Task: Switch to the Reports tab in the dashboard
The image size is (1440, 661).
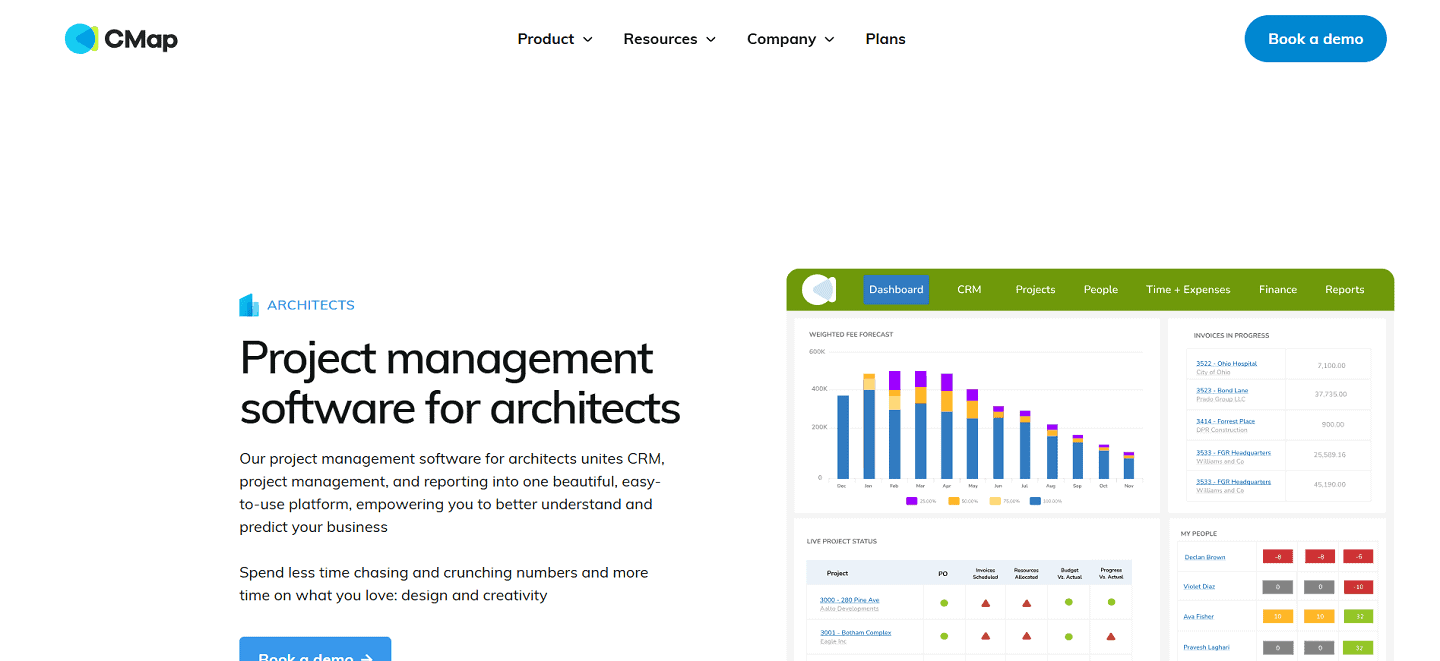Action: tap(1344, 289)
